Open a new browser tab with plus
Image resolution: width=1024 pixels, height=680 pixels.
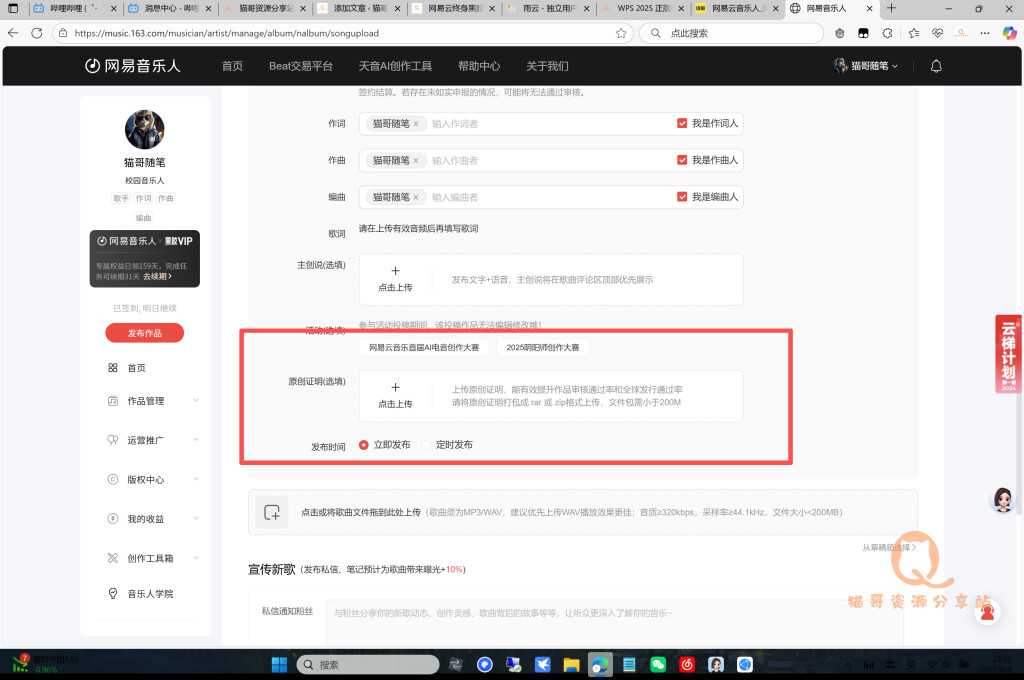(x=891, y=8)
